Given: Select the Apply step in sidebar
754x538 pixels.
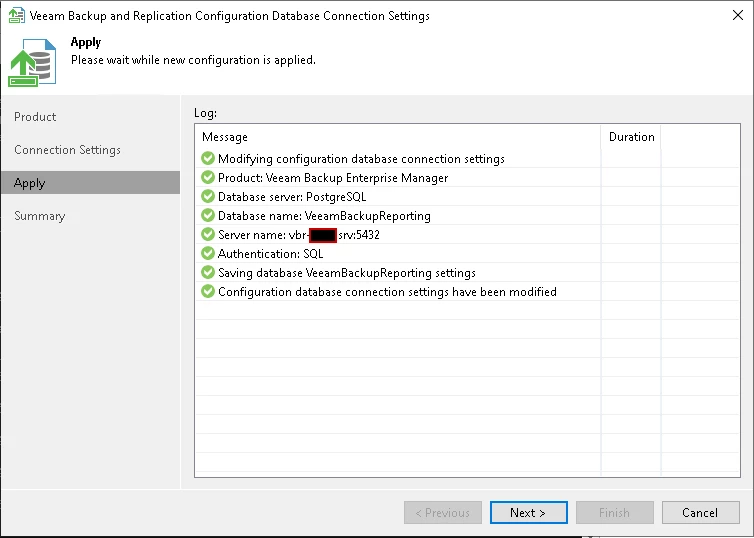Looking at the screenshot, I should click(x=30, y=183).
